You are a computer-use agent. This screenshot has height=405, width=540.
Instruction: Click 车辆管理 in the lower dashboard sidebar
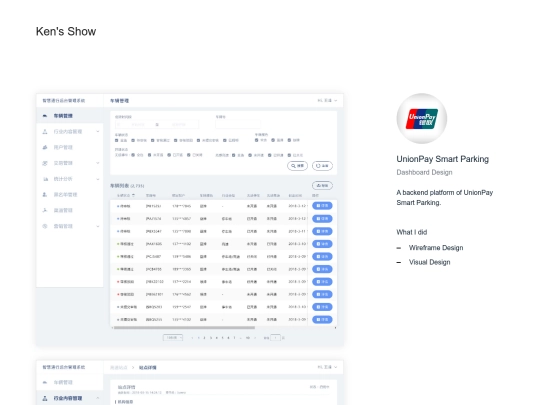[x=63, y=382]
